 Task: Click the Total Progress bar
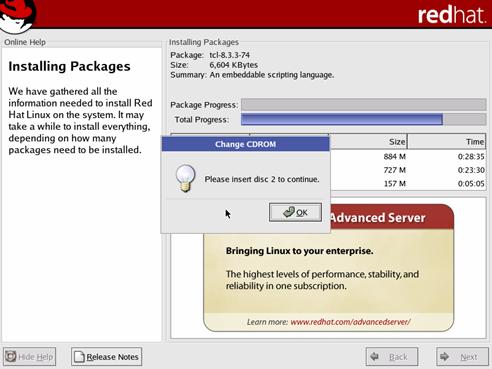363,119
